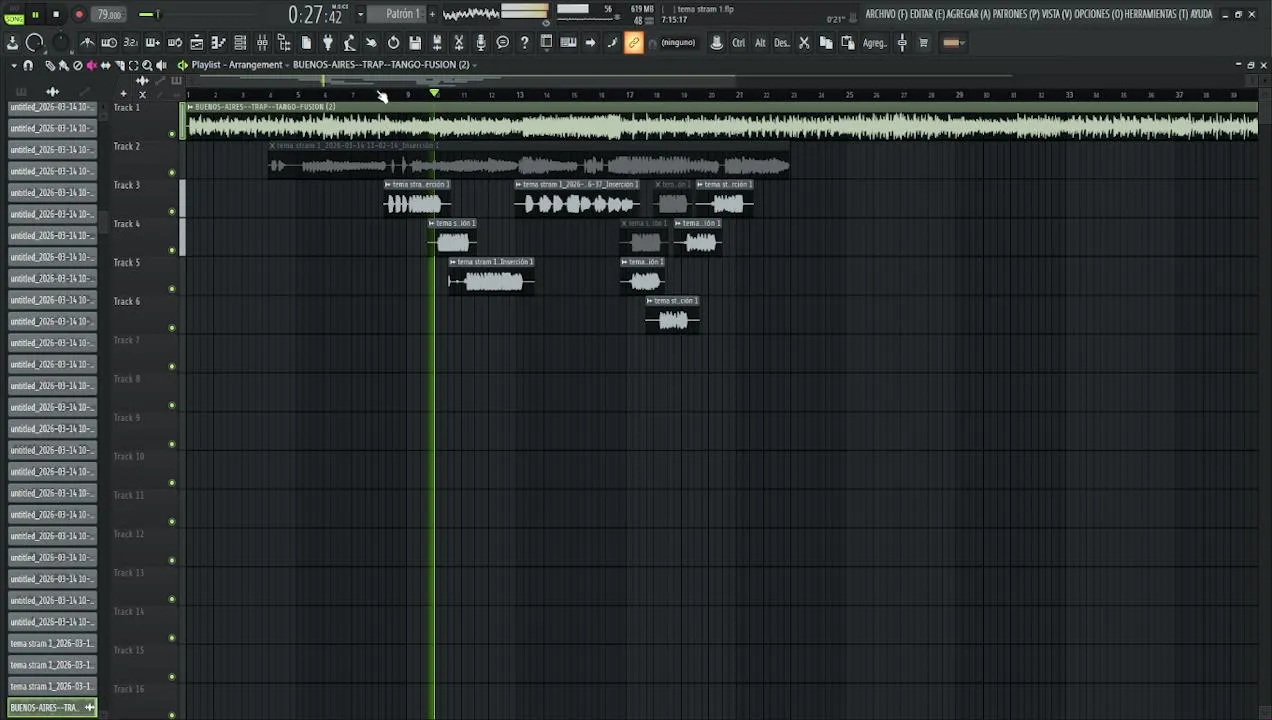Save project with floppy disk icon
The image size is (1272, 720).
415,42
